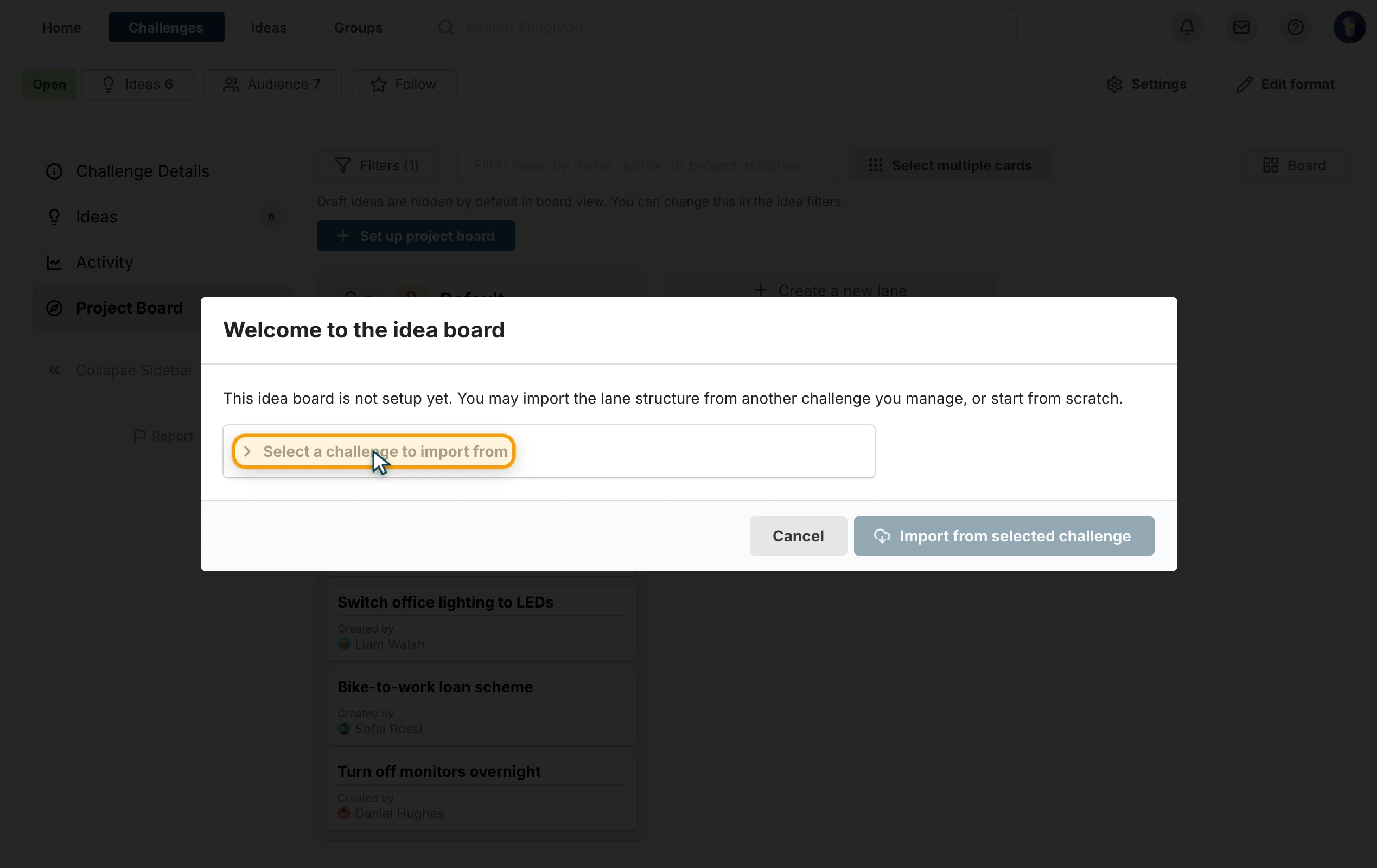The image size is (1389, 868).
Task: Click the Cancel button
Action: 798,535
